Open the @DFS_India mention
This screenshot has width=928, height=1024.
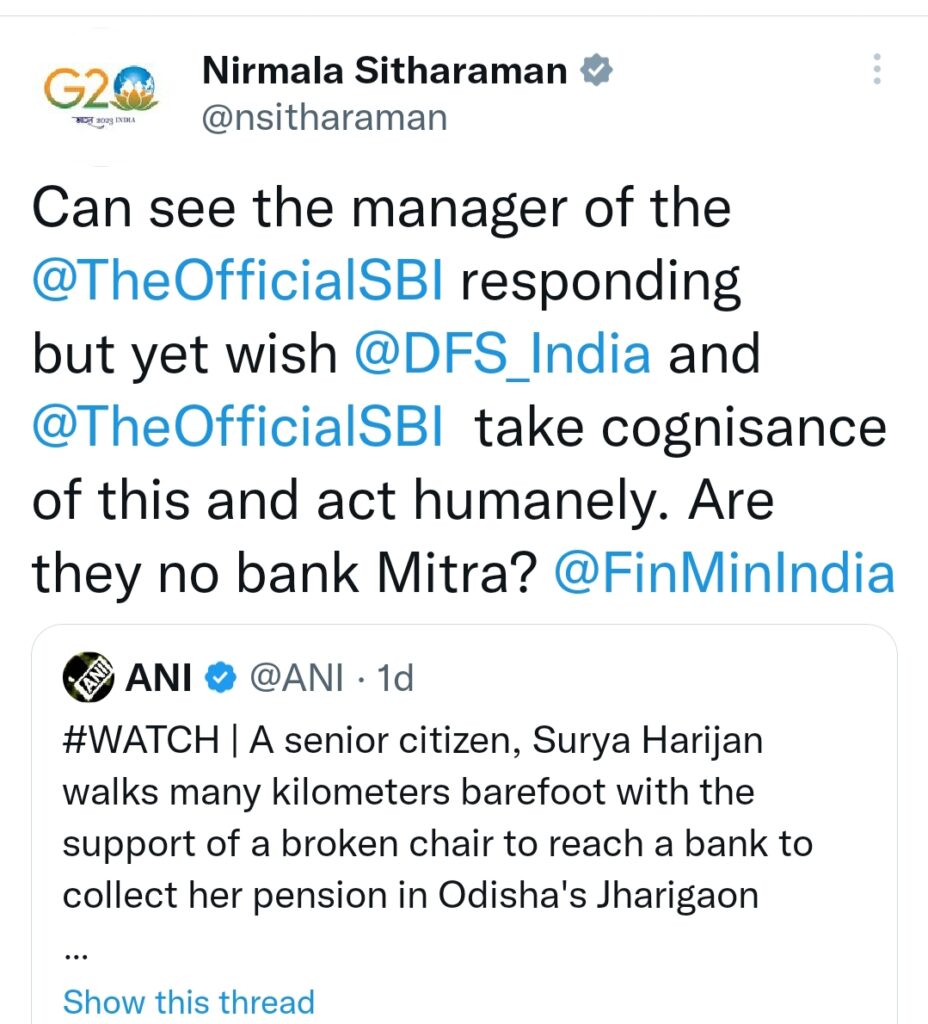click(x=502, y=354)
